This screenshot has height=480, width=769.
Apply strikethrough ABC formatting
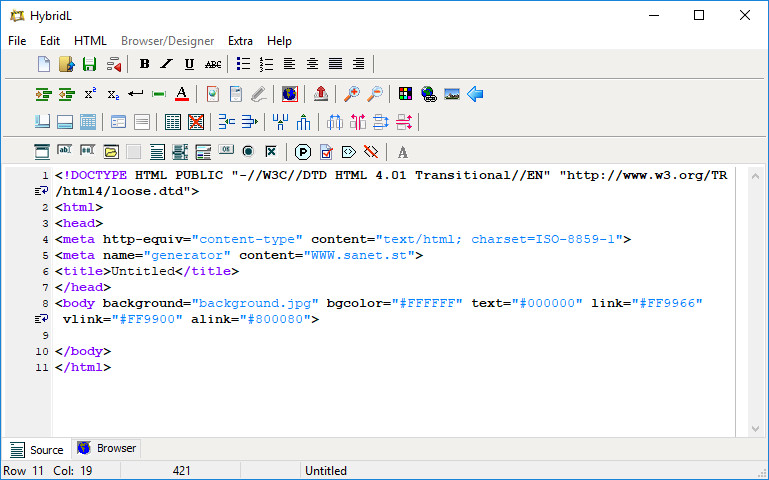click(x=213, y=64)
